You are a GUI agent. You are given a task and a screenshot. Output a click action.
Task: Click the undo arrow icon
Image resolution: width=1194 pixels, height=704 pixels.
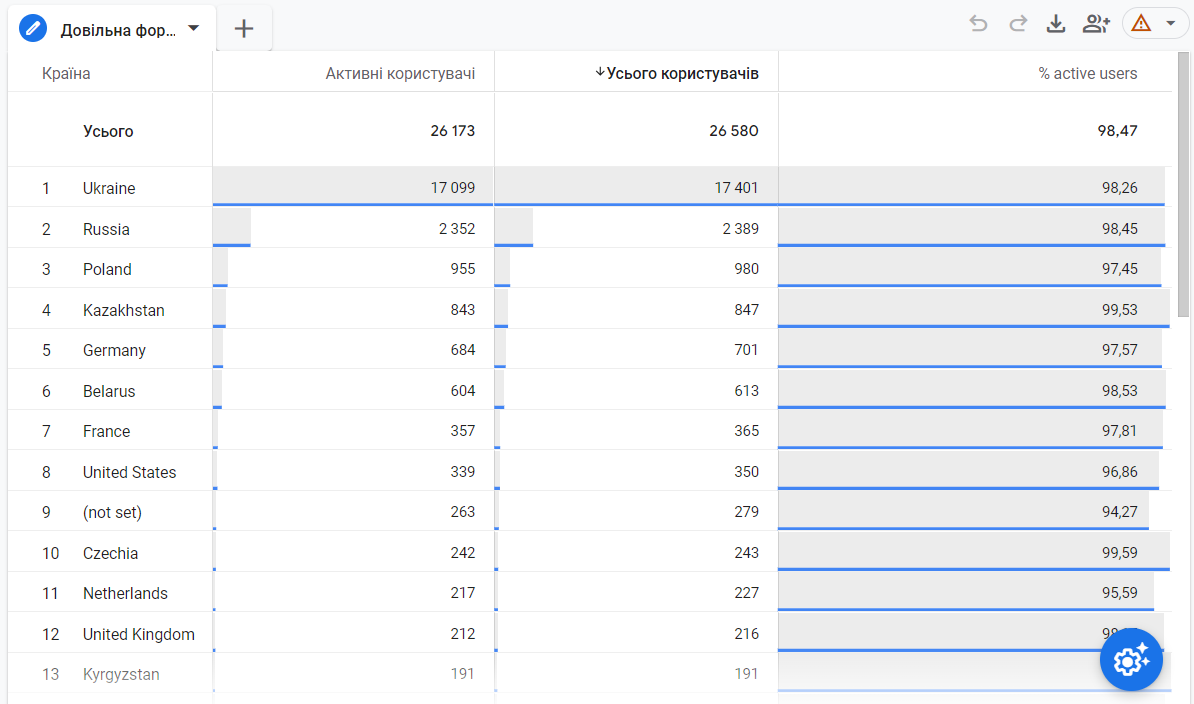978,24
